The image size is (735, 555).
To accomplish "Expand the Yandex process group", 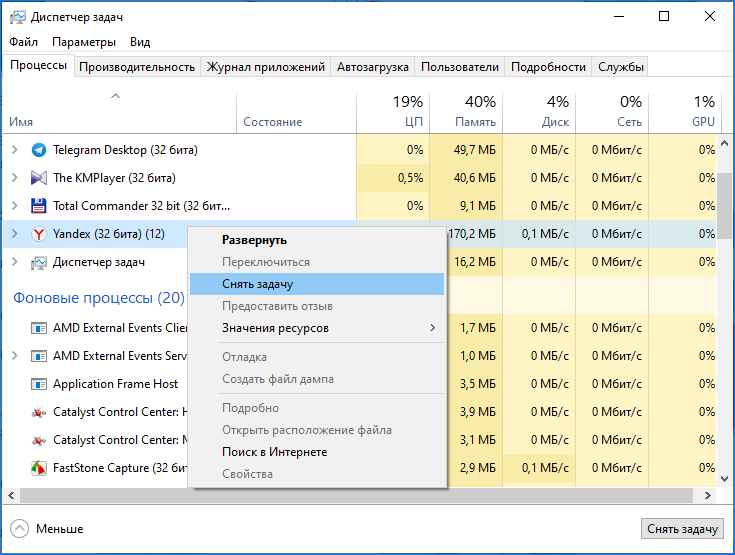I will [x=14, y=234].
